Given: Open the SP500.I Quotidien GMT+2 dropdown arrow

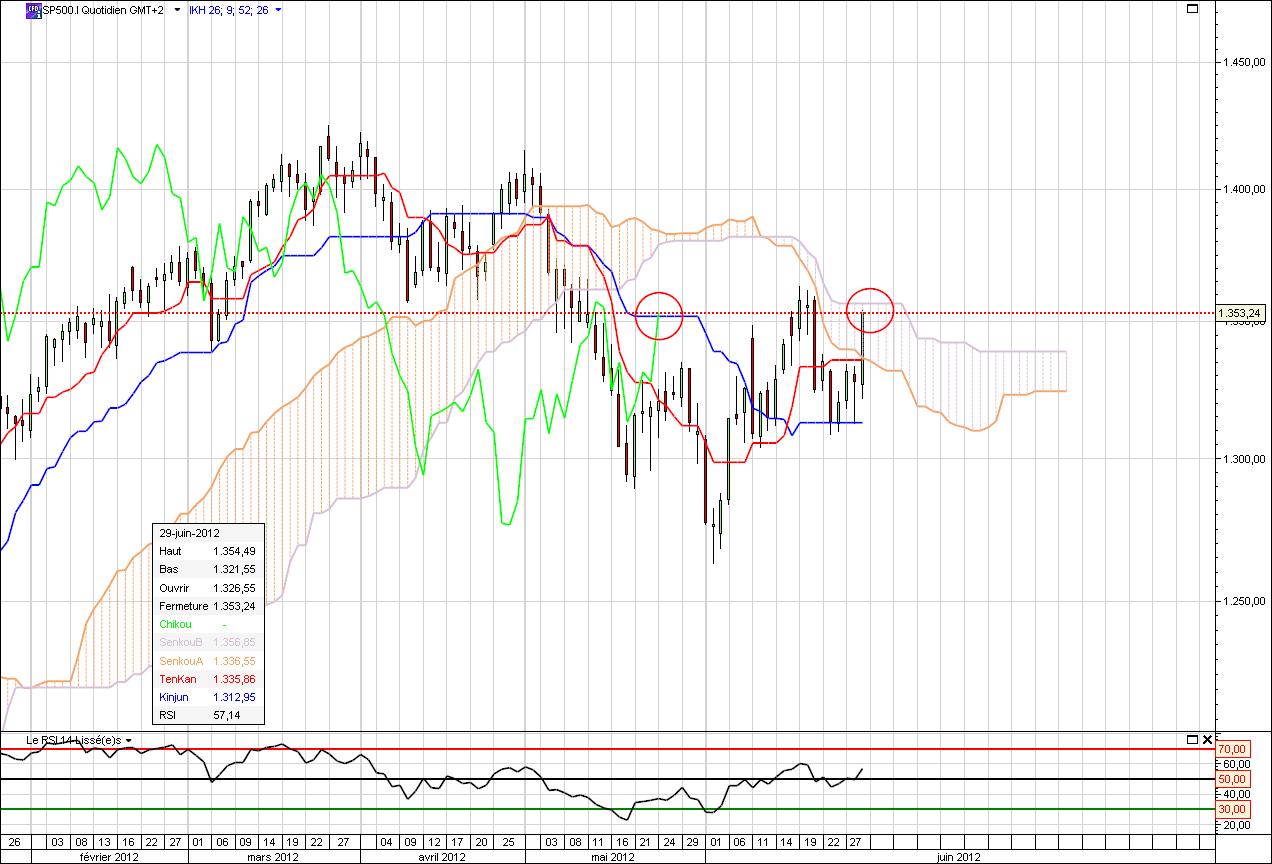Looking at the screenshot, I should click(176, 9).
